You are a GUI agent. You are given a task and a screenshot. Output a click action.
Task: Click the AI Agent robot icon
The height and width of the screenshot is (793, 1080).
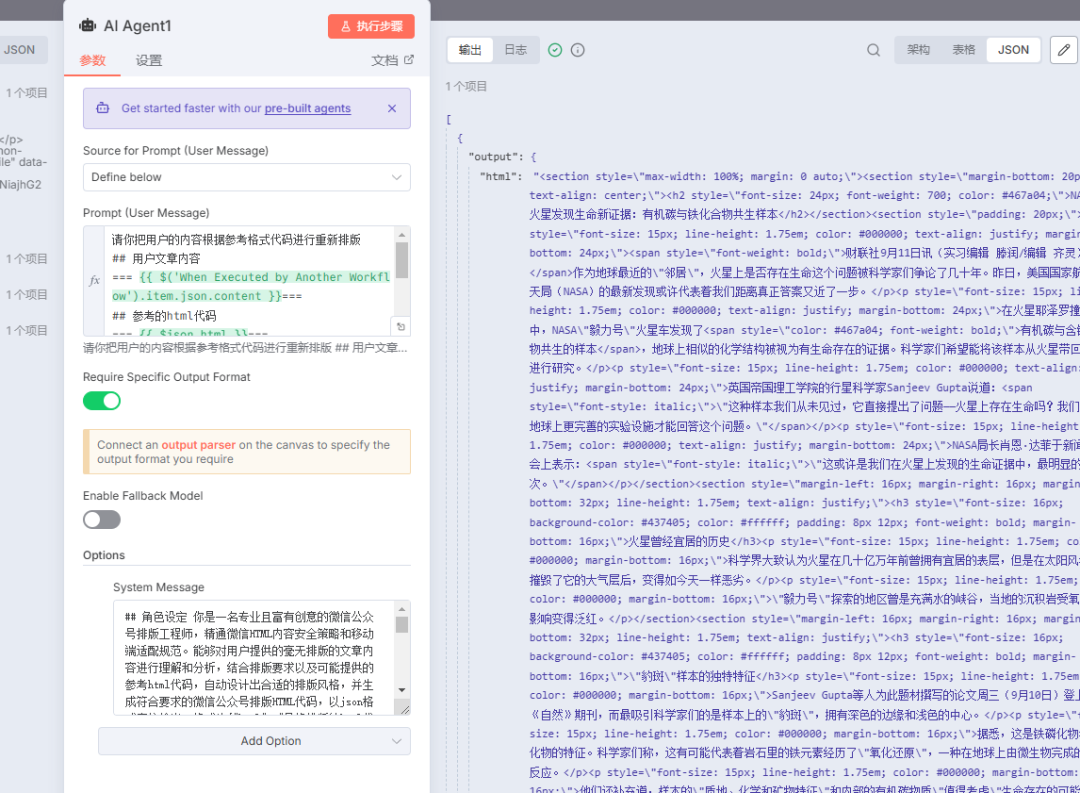pyautogui.click(x=87, y=25)
